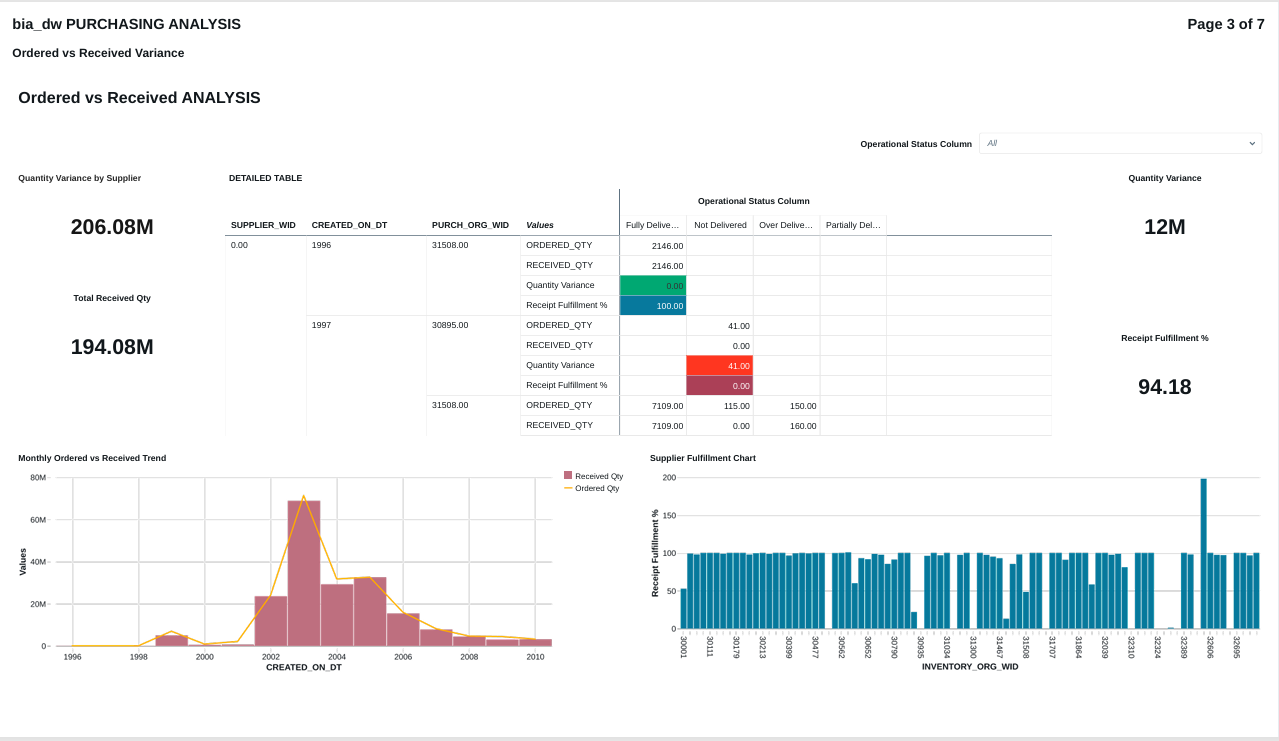
Task: Click the chevron arrow in the status filter
Action: 1251,143
